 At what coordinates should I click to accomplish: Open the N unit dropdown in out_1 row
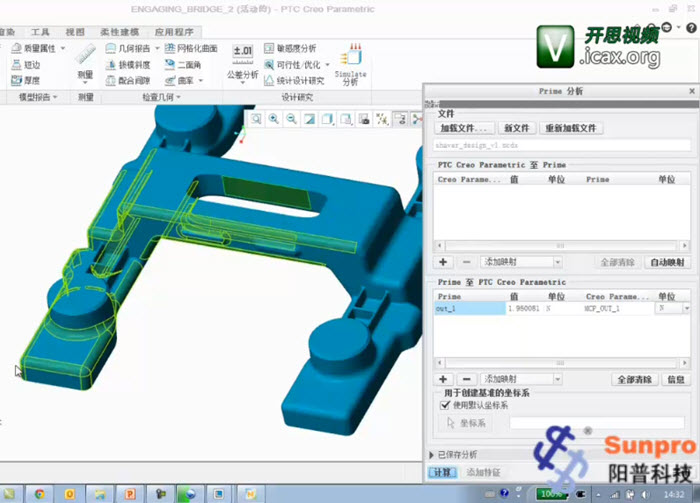point(687,308)
